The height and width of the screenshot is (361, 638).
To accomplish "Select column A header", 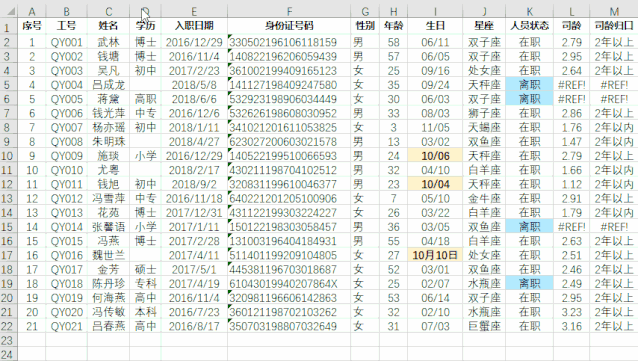I will tap(32, 11).
